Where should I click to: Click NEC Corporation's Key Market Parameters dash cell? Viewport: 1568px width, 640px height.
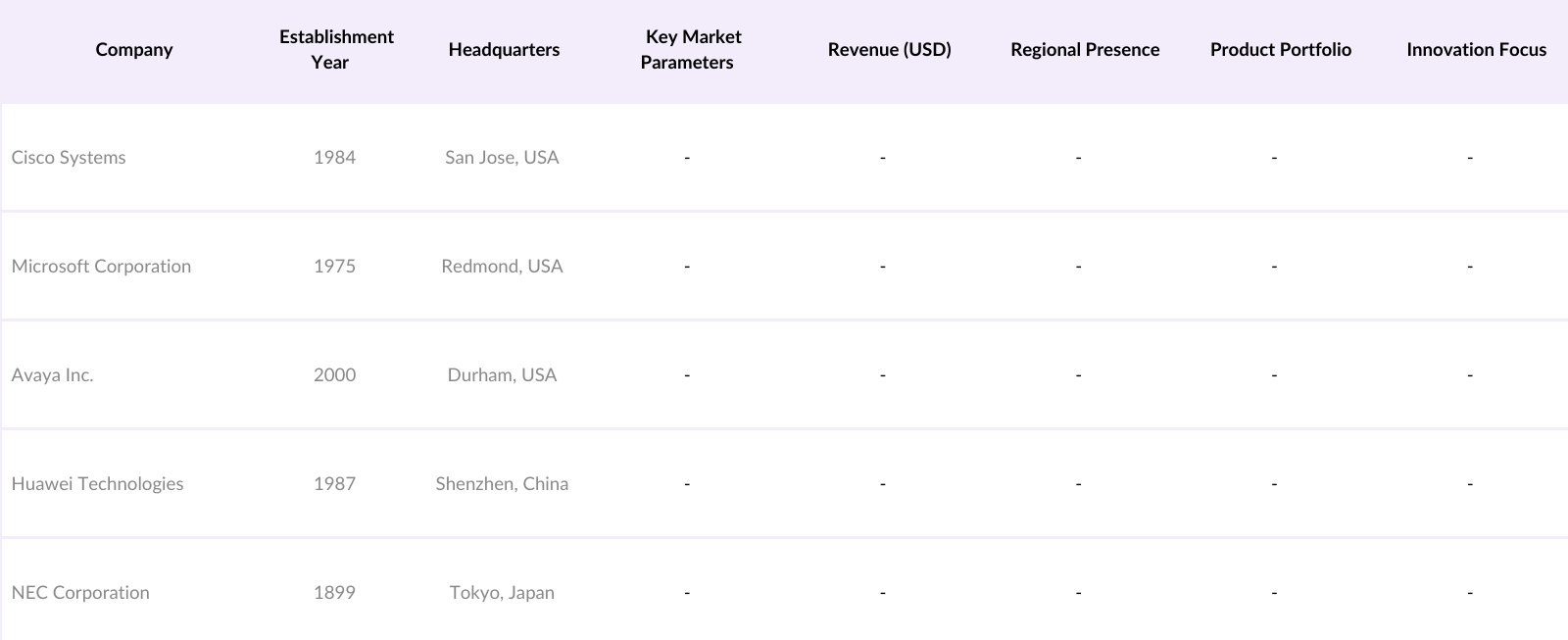687,593
